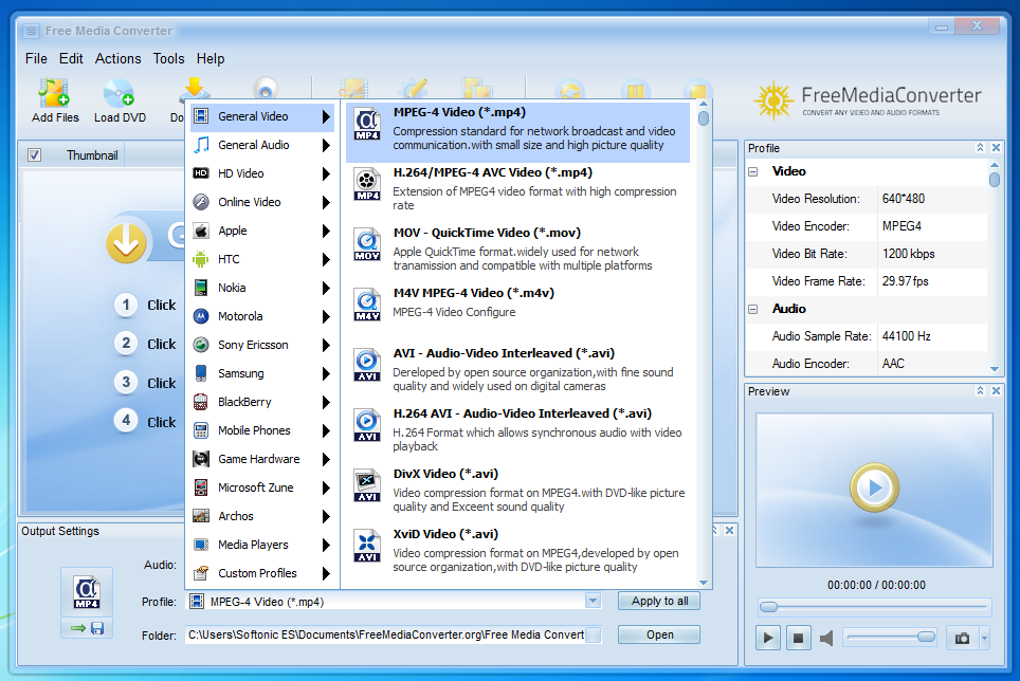Click the Nokia phone icon
The image size is (1020, 681).
click(x=201, y=287)
